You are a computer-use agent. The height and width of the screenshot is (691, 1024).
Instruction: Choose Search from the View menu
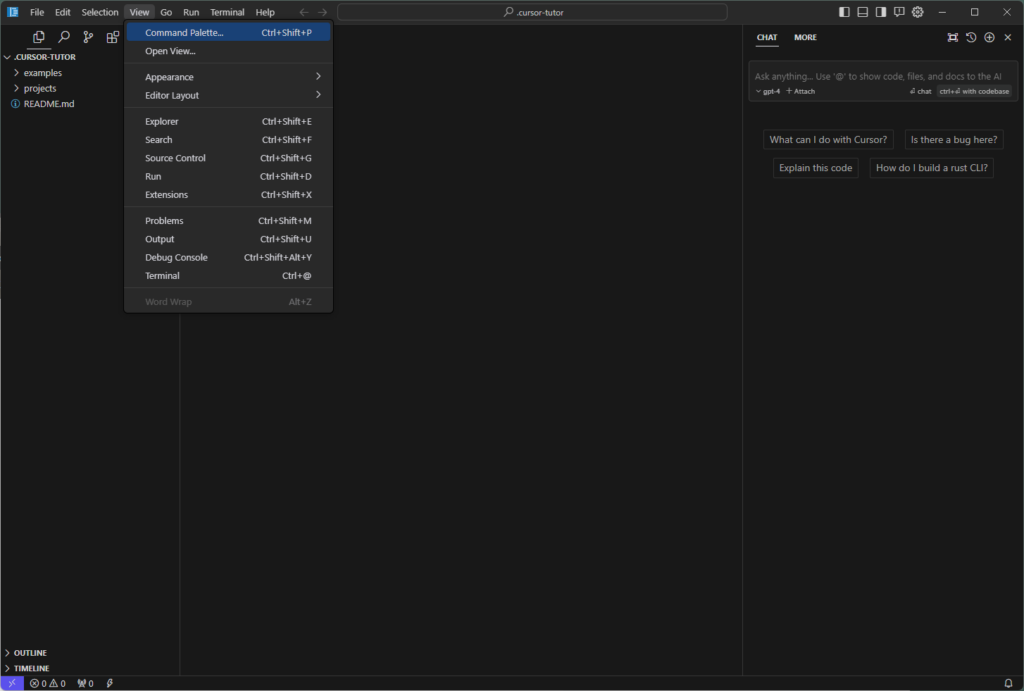229,139
